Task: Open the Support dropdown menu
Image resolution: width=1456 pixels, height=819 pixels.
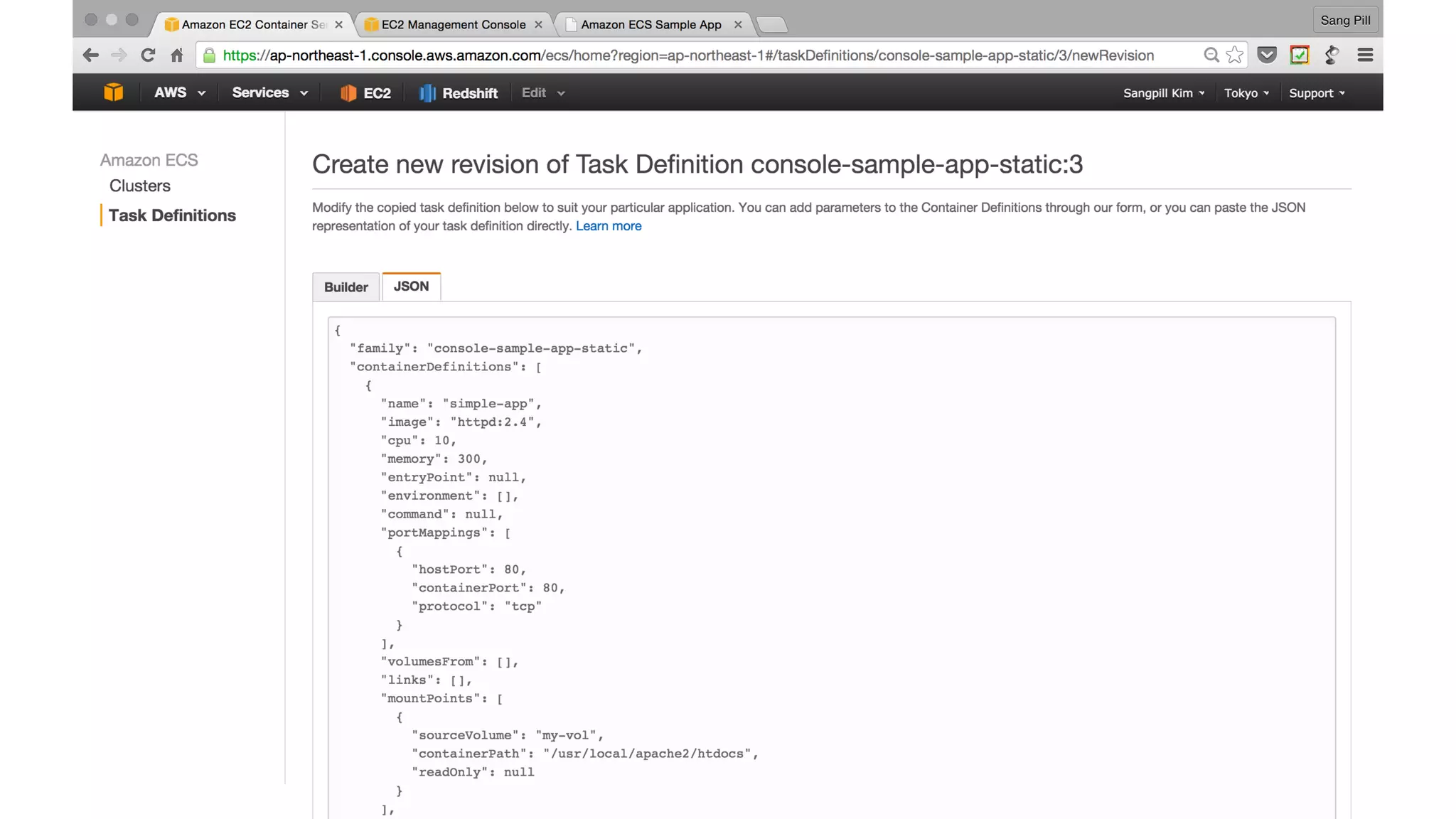Action: (x=1317, y=93)
